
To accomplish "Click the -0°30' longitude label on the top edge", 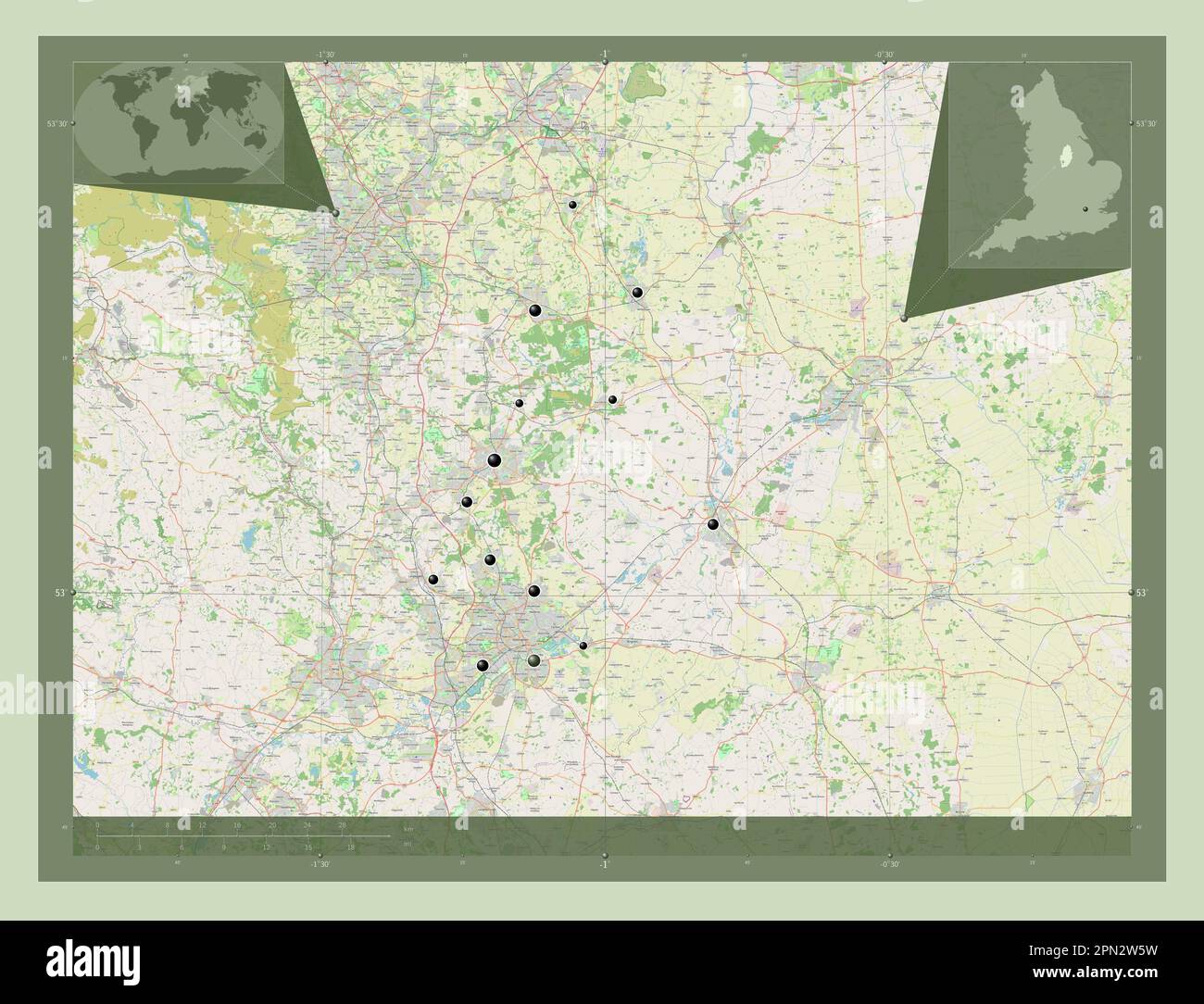I will click(x=885, y=55).
